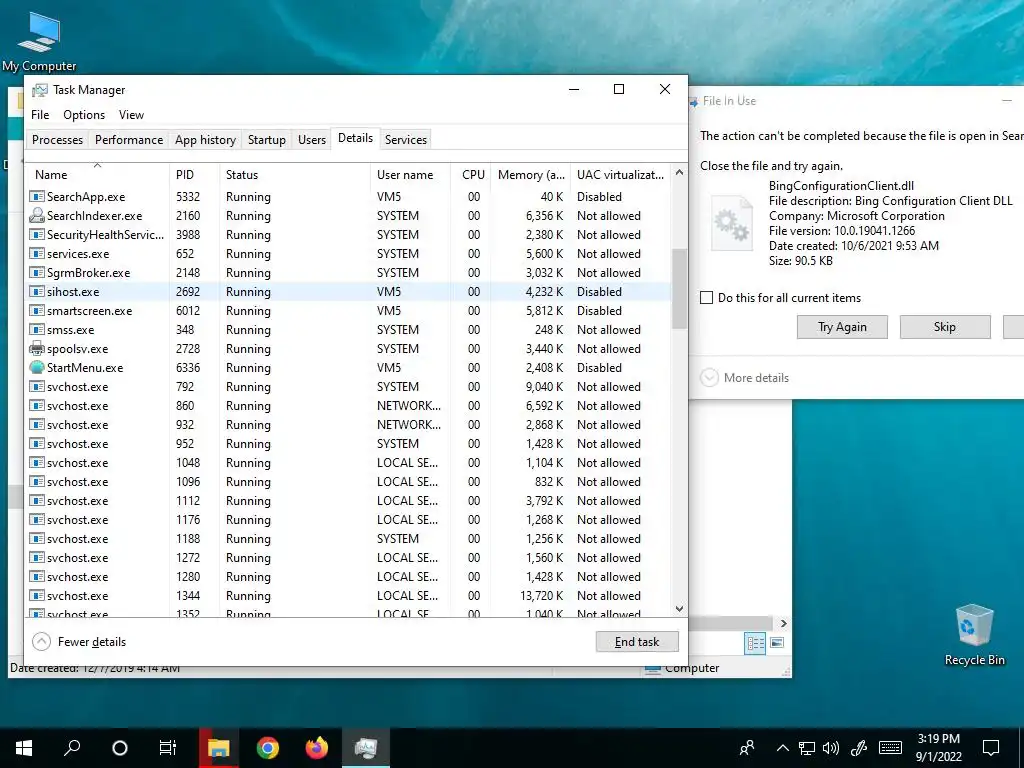Switch to the App history tab
The image size is (1024, 768).
click(205, 140)
